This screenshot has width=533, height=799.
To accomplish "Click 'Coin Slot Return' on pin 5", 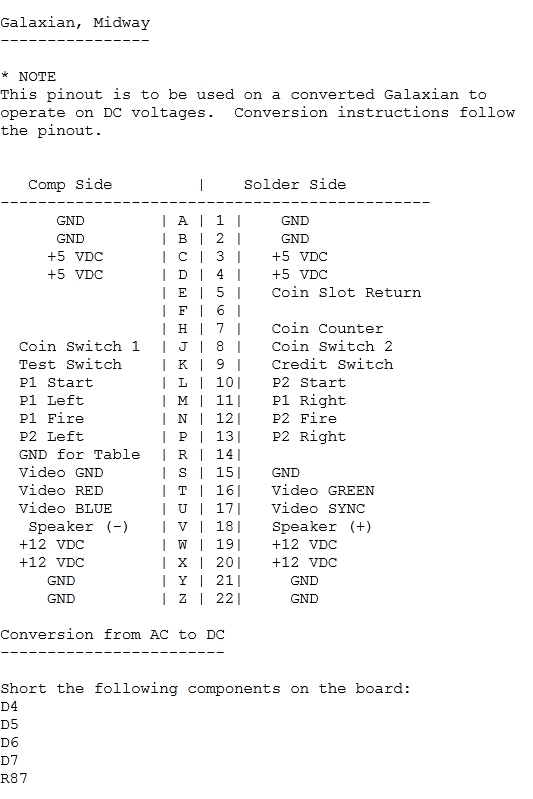I will (346, 292).
